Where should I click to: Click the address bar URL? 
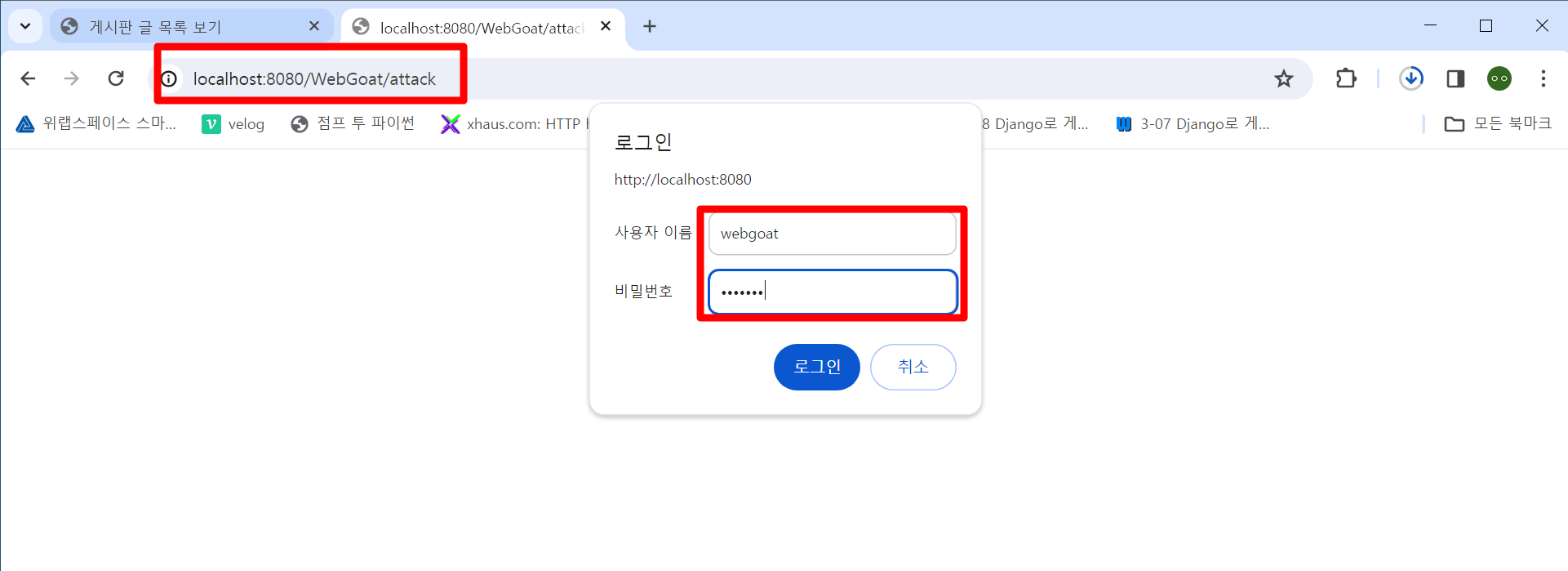point(314,79)
